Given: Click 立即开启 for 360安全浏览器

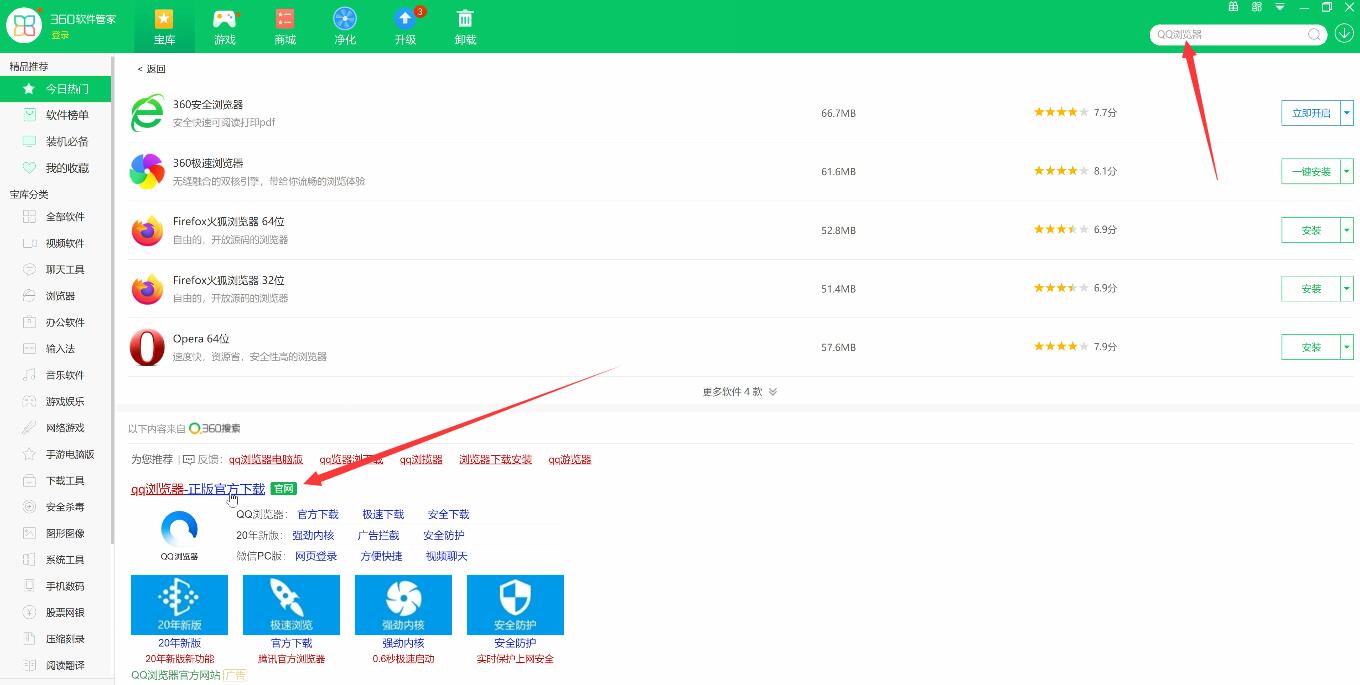Looking at the screenshot, I should tap(1311, 113).
